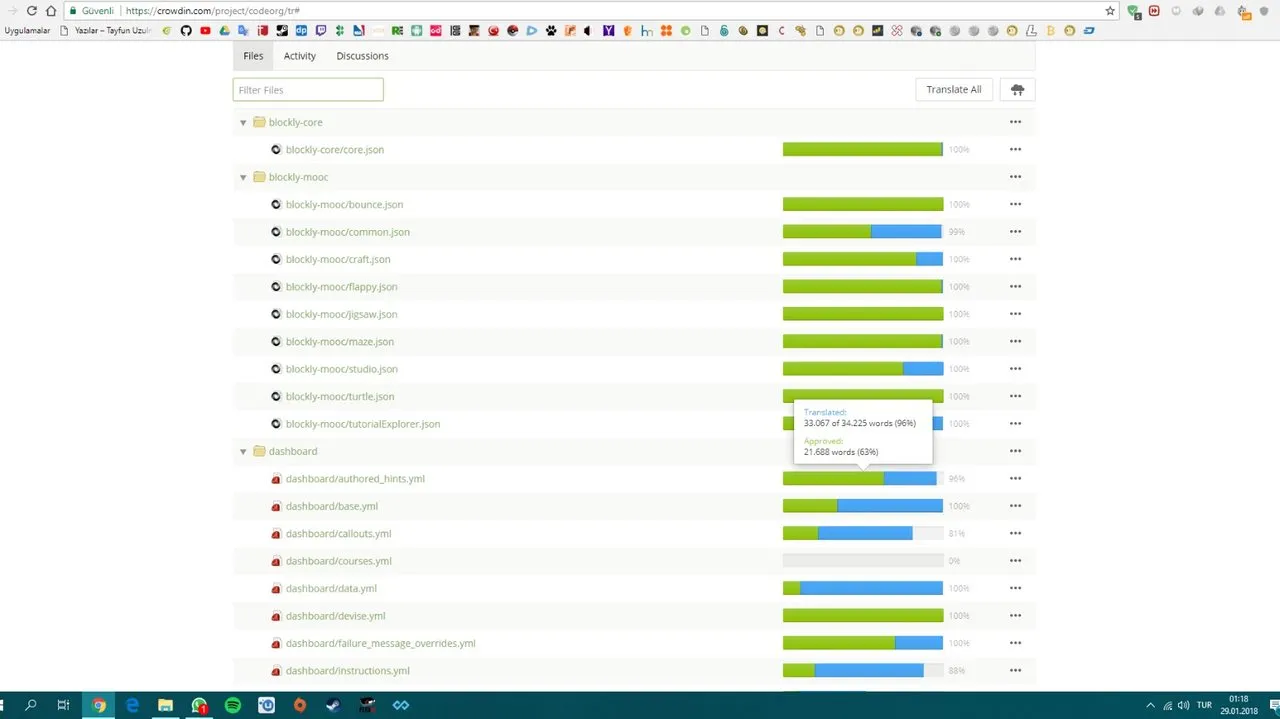
Task: Open the paw print bookmark icon
Action: [x=551, y=31]
